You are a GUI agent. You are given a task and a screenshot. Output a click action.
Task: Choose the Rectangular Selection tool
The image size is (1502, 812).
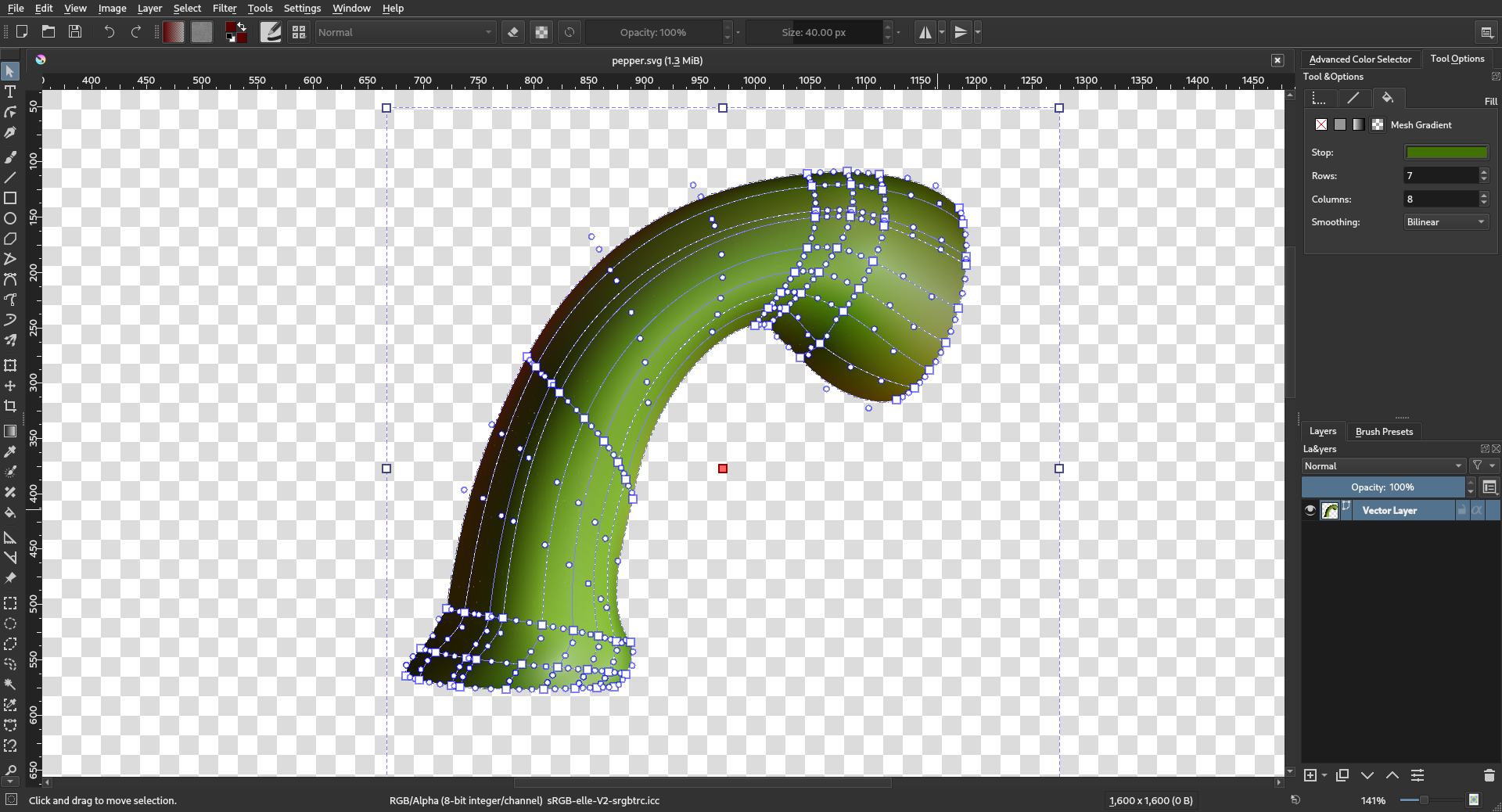(x=10, y=603)
